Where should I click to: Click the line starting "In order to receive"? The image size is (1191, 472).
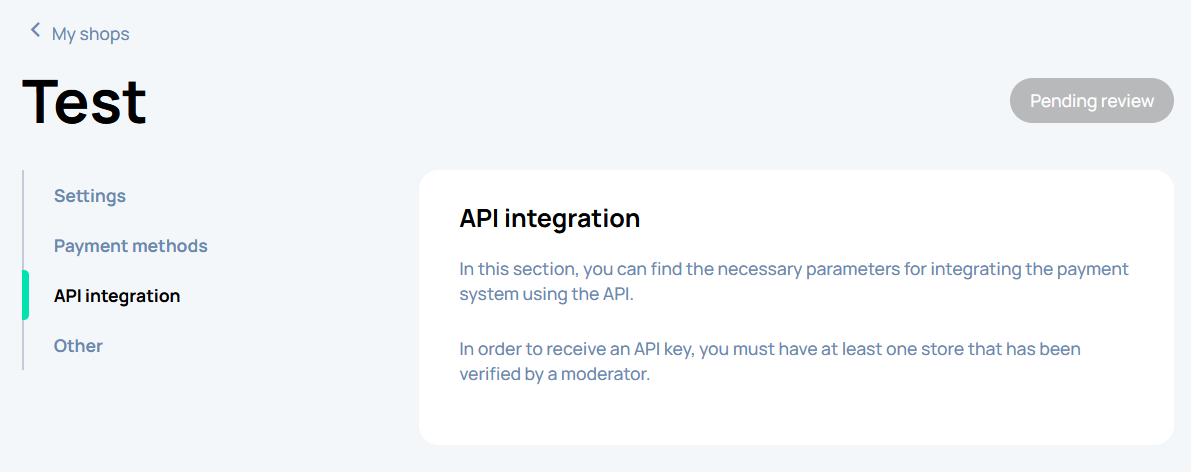[769, 349]
